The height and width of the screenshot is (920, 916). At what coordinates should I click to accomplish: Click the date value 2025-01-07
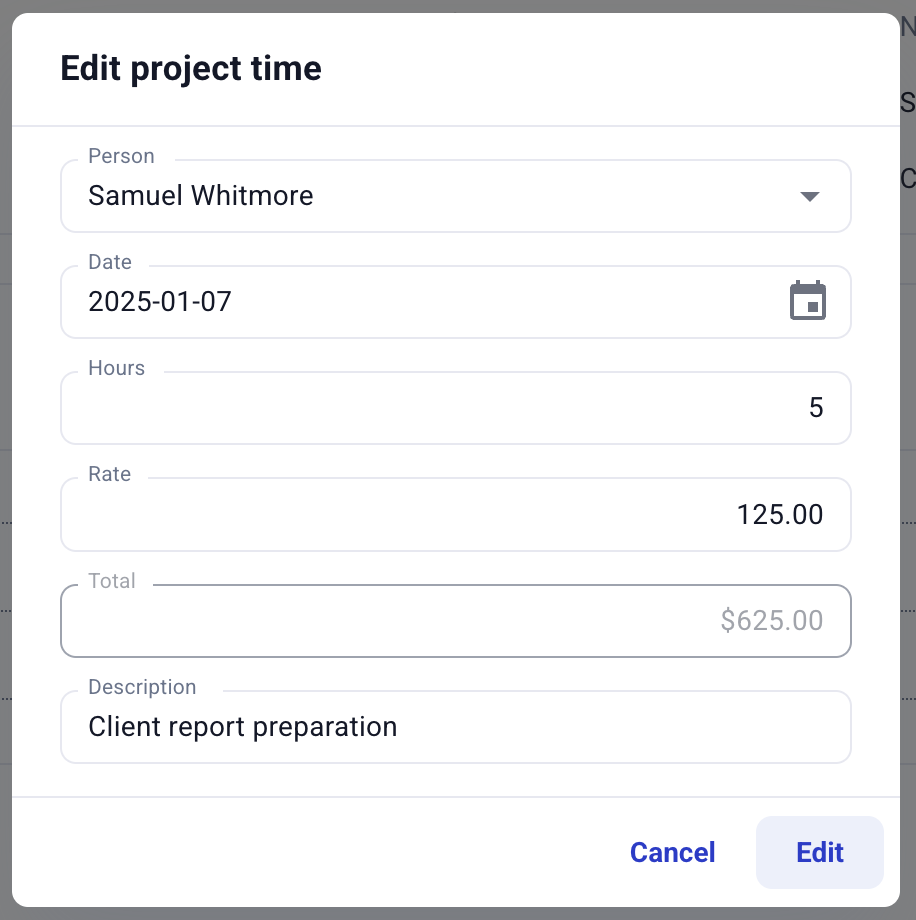tap(160, 301)
